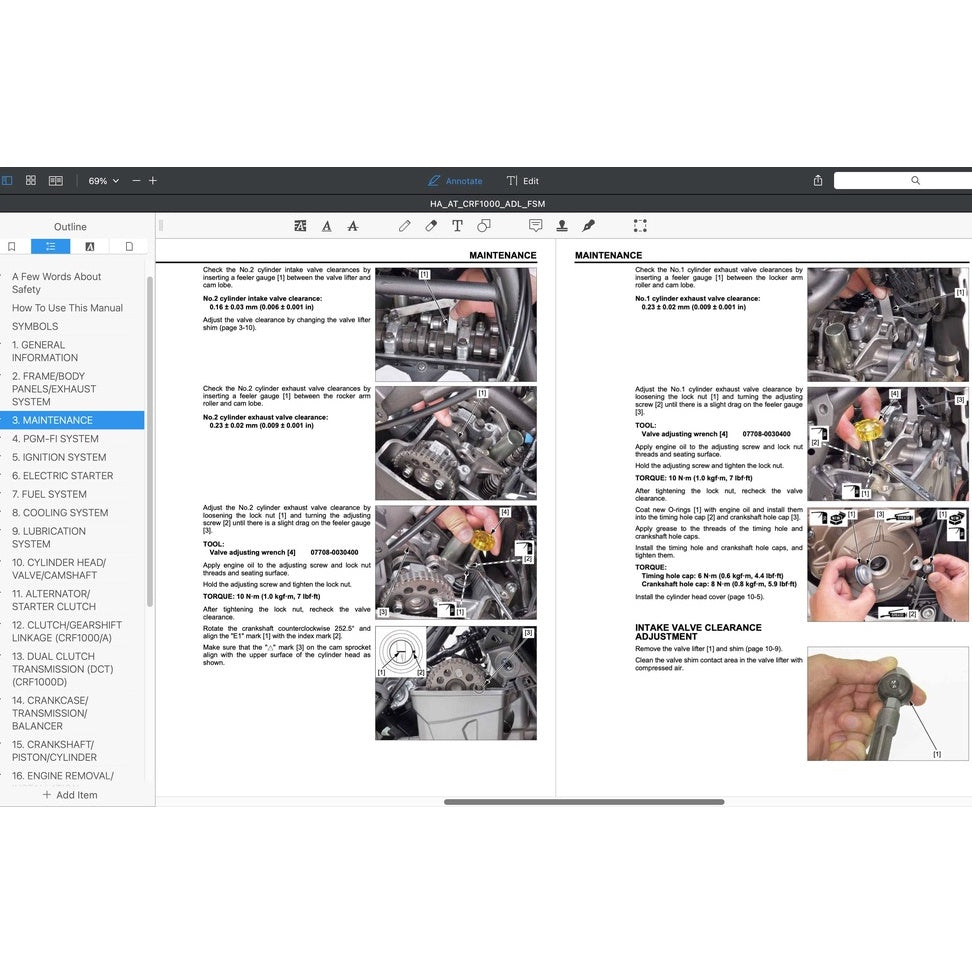972x972 pixels.
Task: Select the pen drawing tool
Action: point(404,226)
